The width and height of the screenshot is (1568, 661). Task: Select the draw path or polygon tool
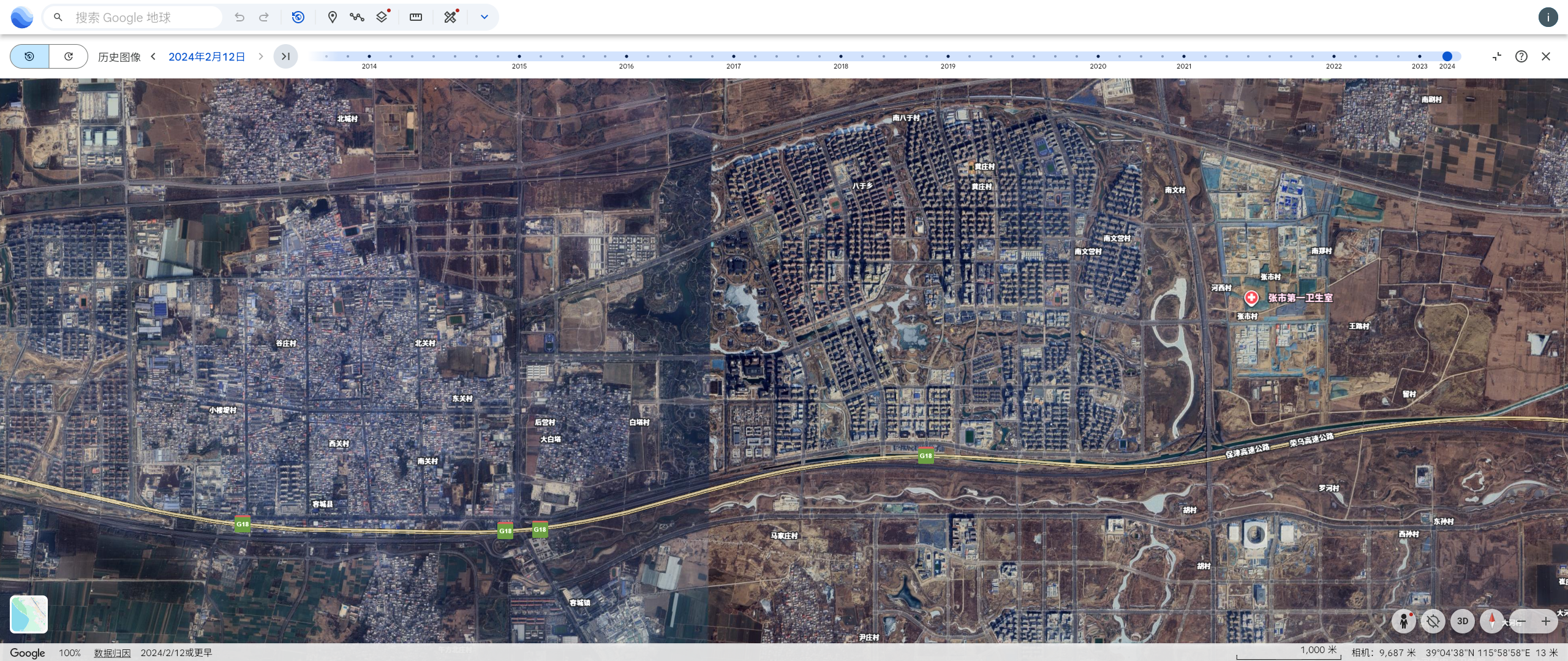357,17
